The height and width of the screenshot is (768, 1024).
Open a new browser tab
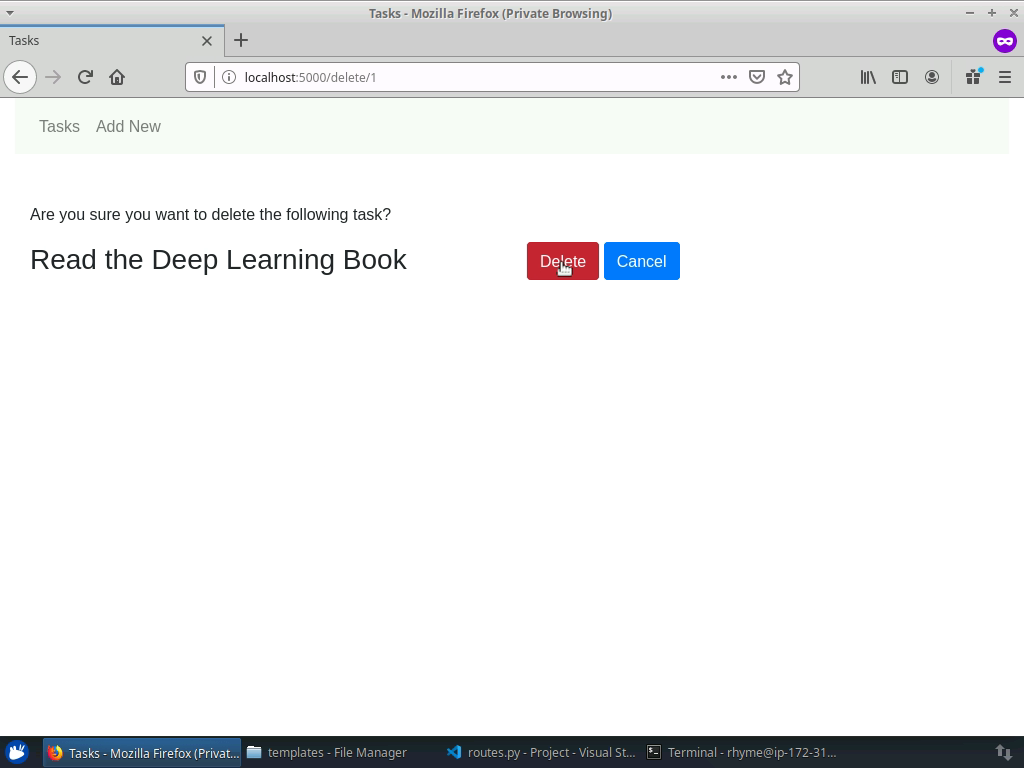coord(240,41)
